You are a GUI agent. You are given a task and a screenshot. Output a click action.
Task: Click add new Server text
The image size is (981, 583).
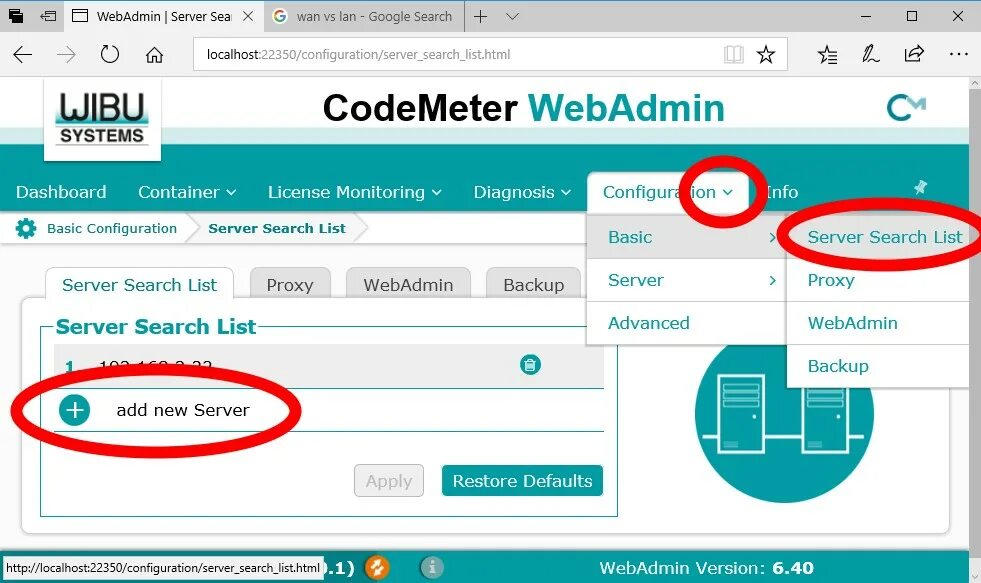point(183,410)
